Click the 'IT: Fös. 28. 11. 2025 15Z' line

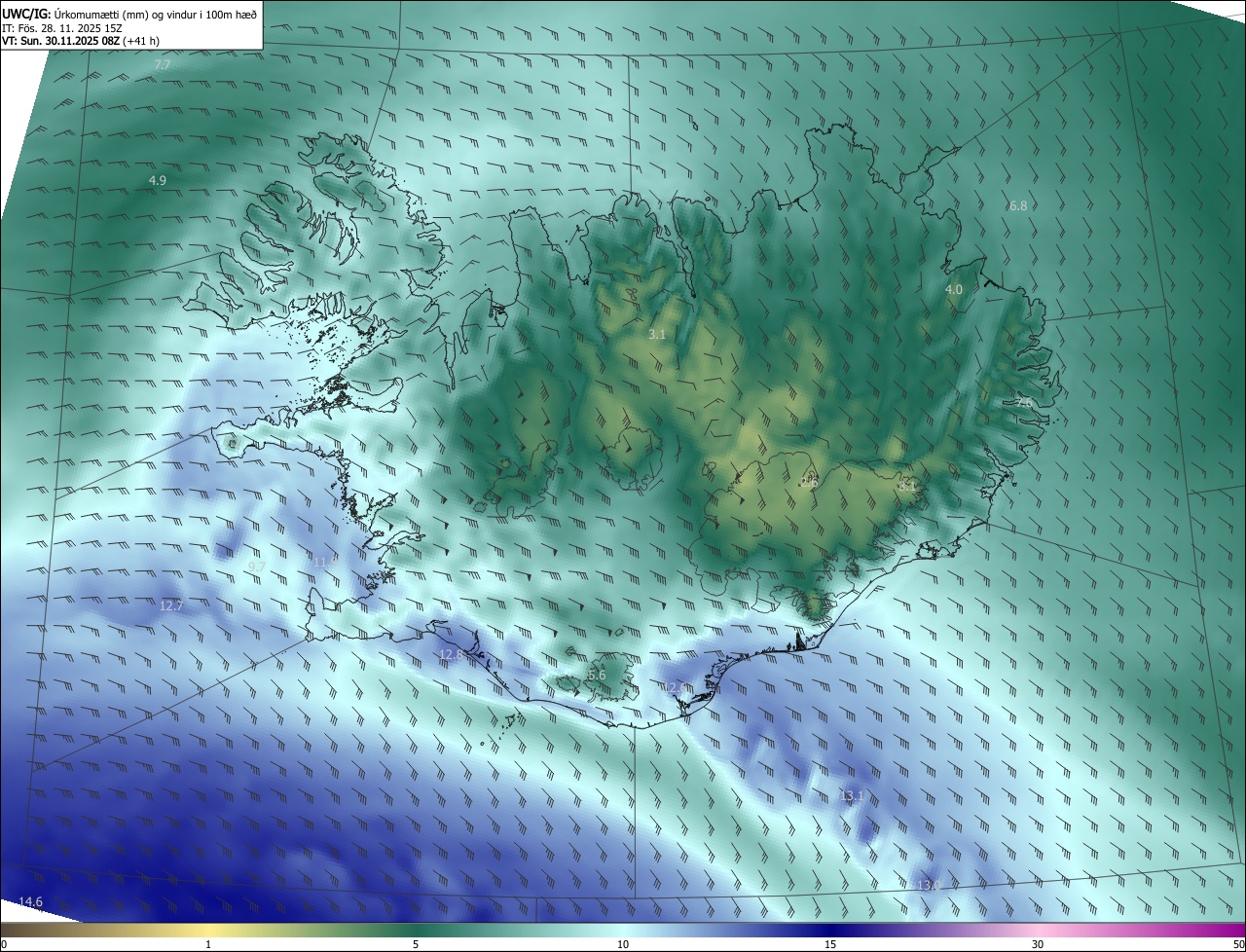(x=64, y=28)
